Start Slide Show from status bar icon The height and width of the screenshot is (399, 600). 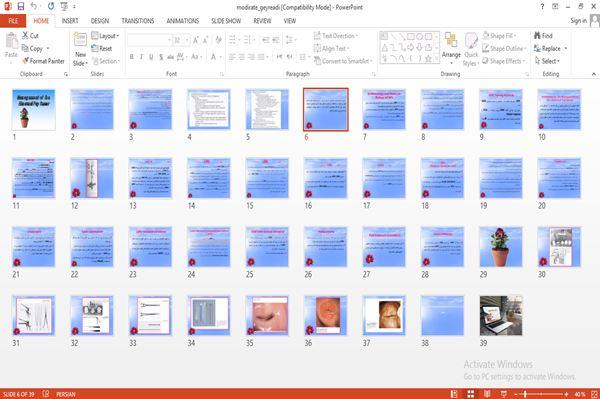tap(504, 394)
